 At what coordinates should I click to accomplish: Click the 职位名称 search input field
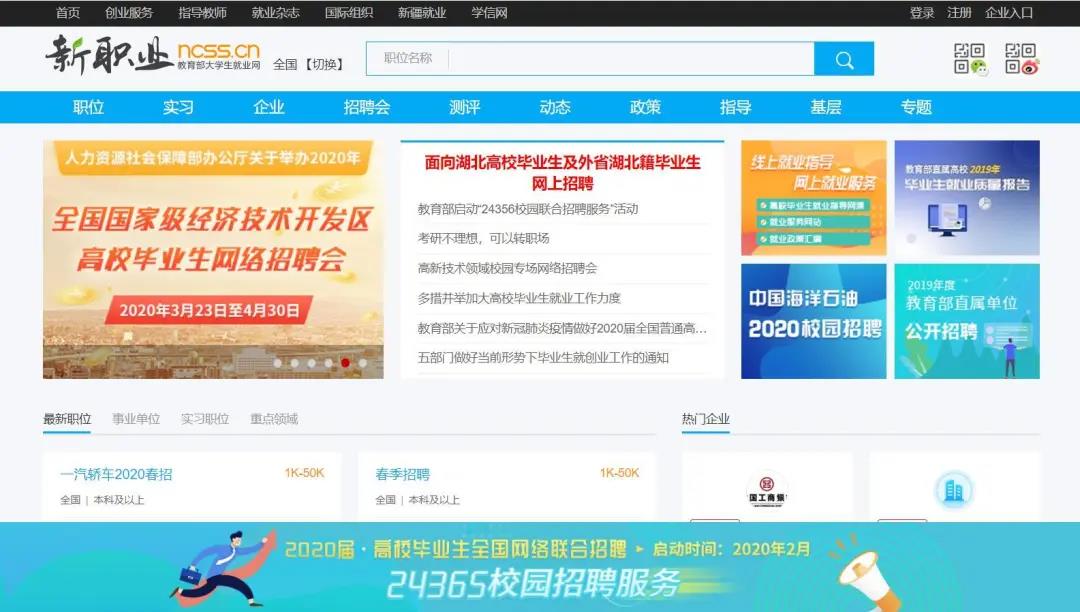(x=590, y=59)
